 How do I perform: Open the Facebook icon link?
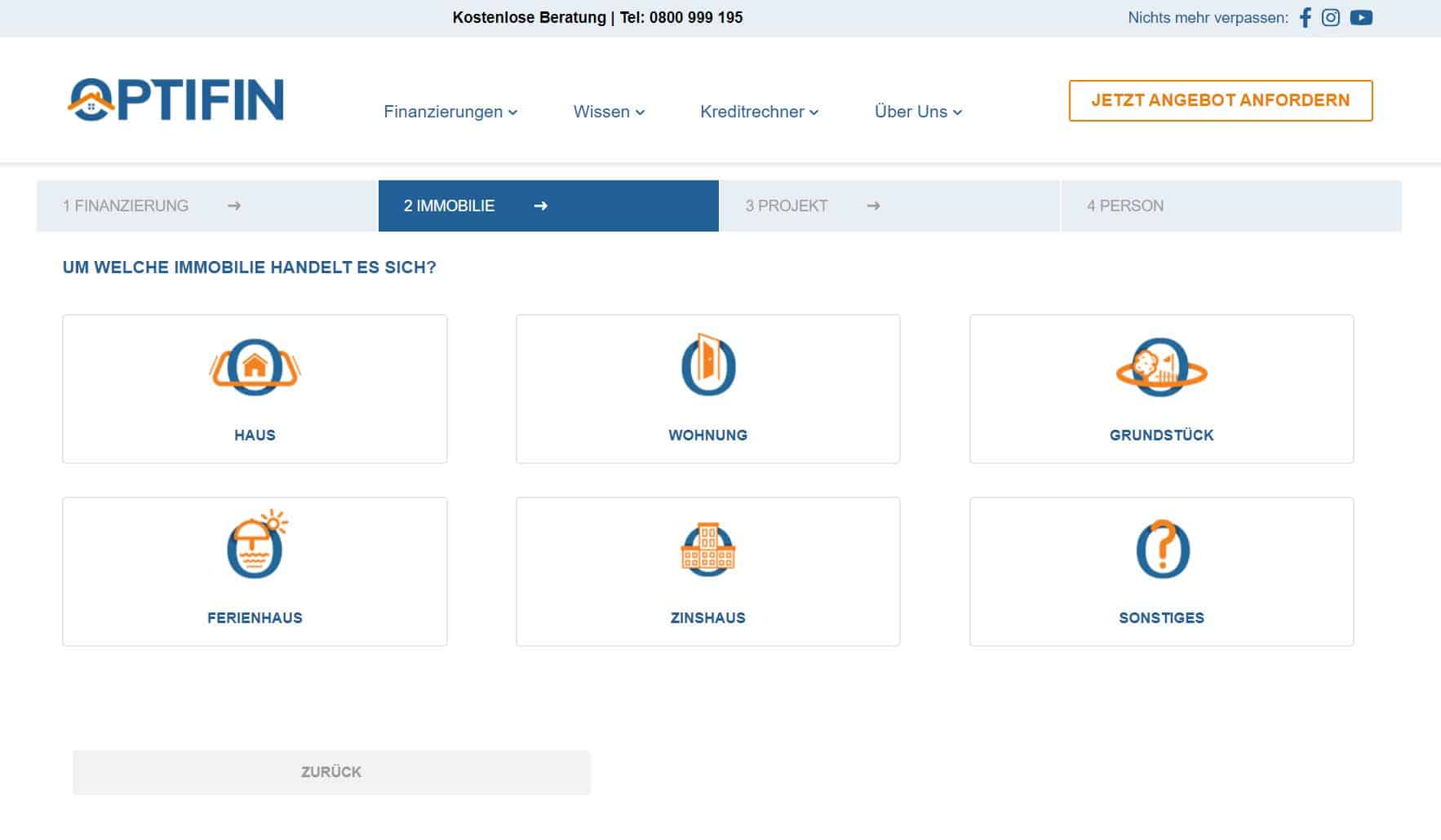pyautogui.click(x=1305, y=17)
